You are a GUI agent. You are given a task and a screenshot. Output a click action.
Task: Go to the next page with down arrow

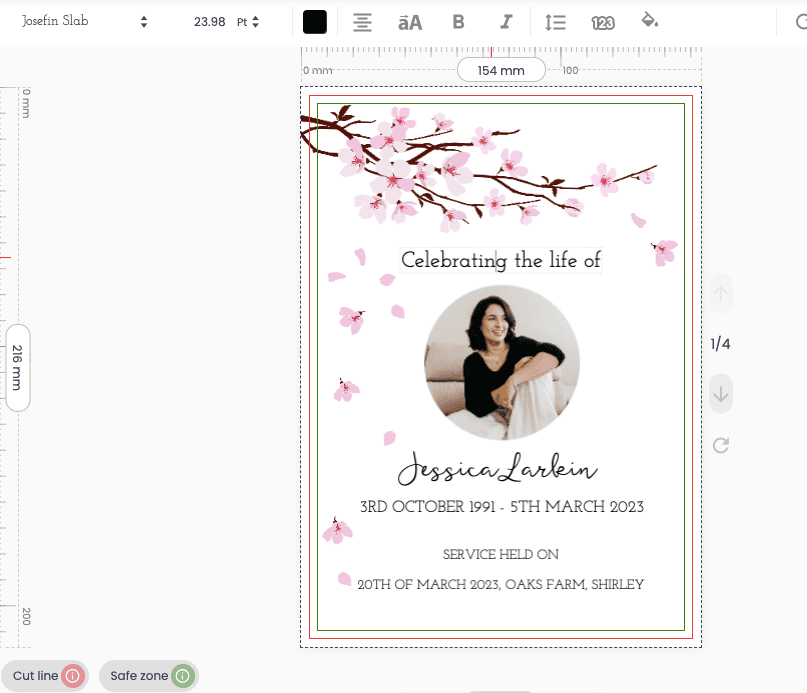click(720, 394)
